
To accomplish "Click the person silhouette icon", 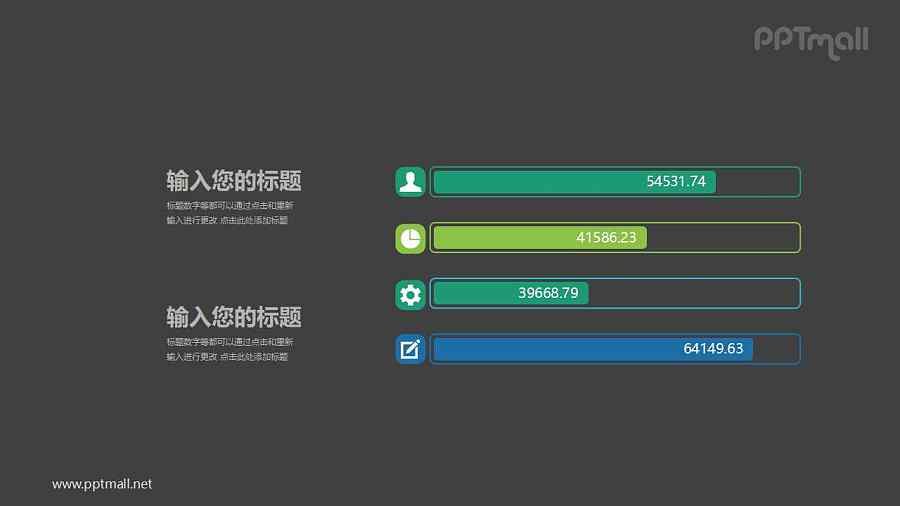I will 410,182.
